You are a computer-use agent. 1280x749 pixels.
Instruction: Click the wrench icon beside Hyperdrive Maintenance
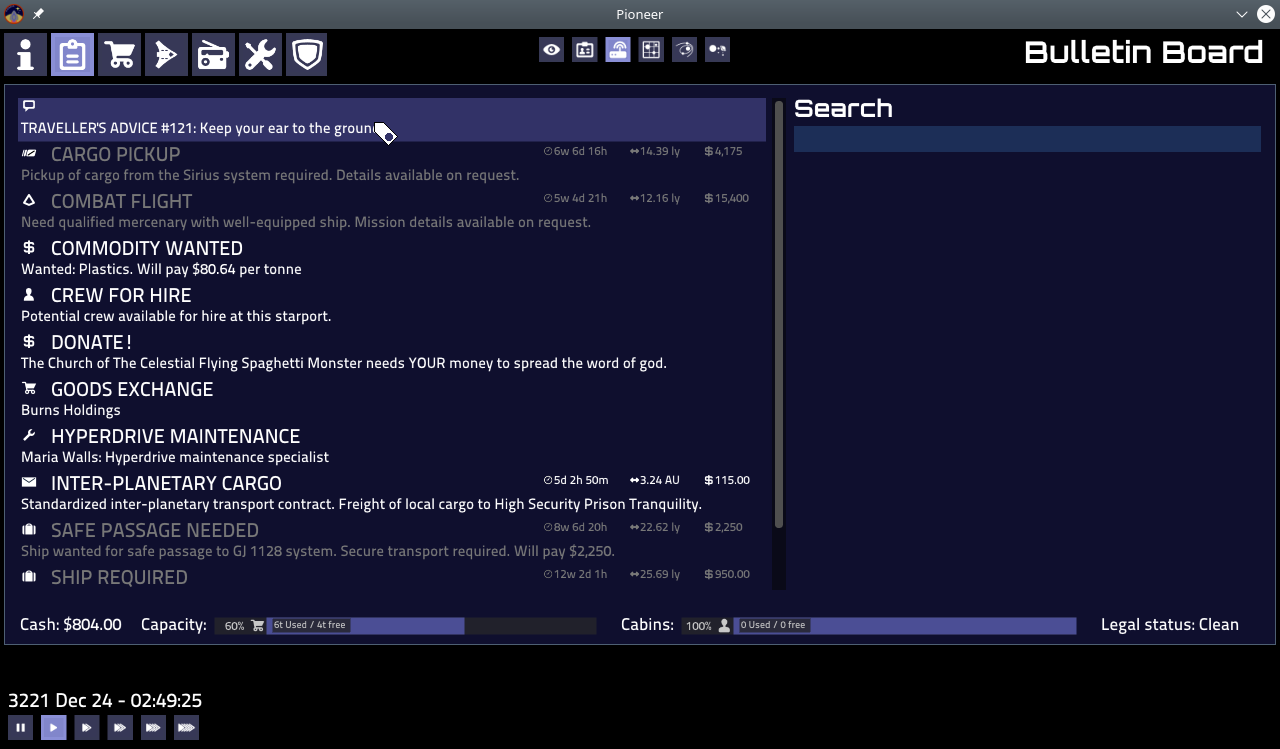(29, 435)
